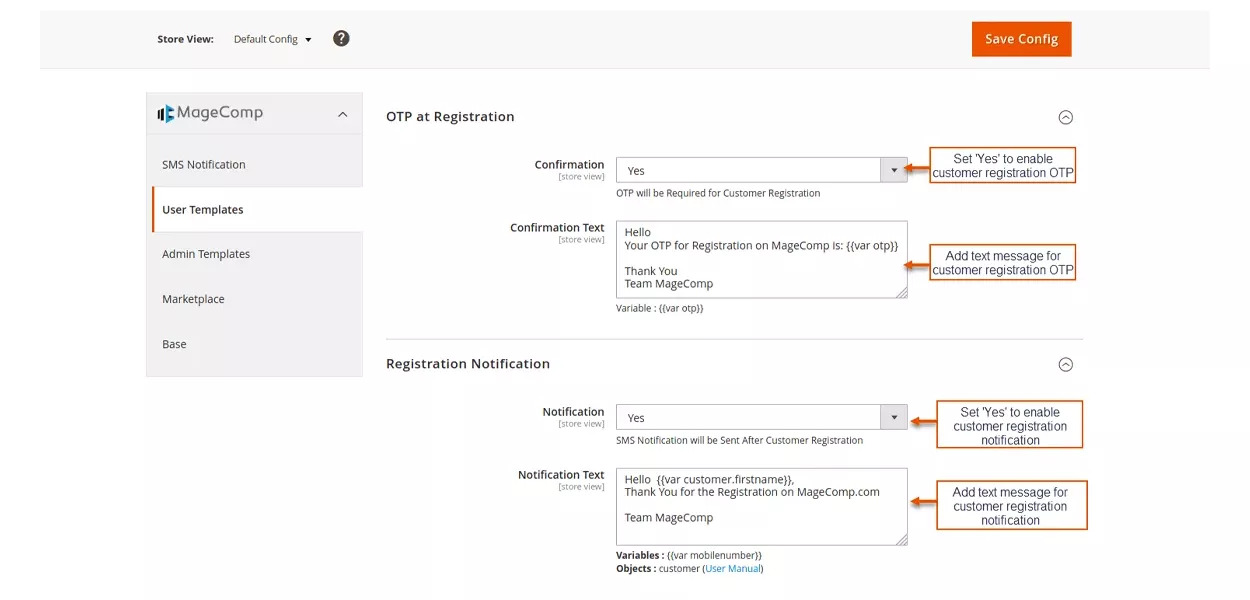
Task: Switch to the User Templates tab
Action: click(203, 209)
